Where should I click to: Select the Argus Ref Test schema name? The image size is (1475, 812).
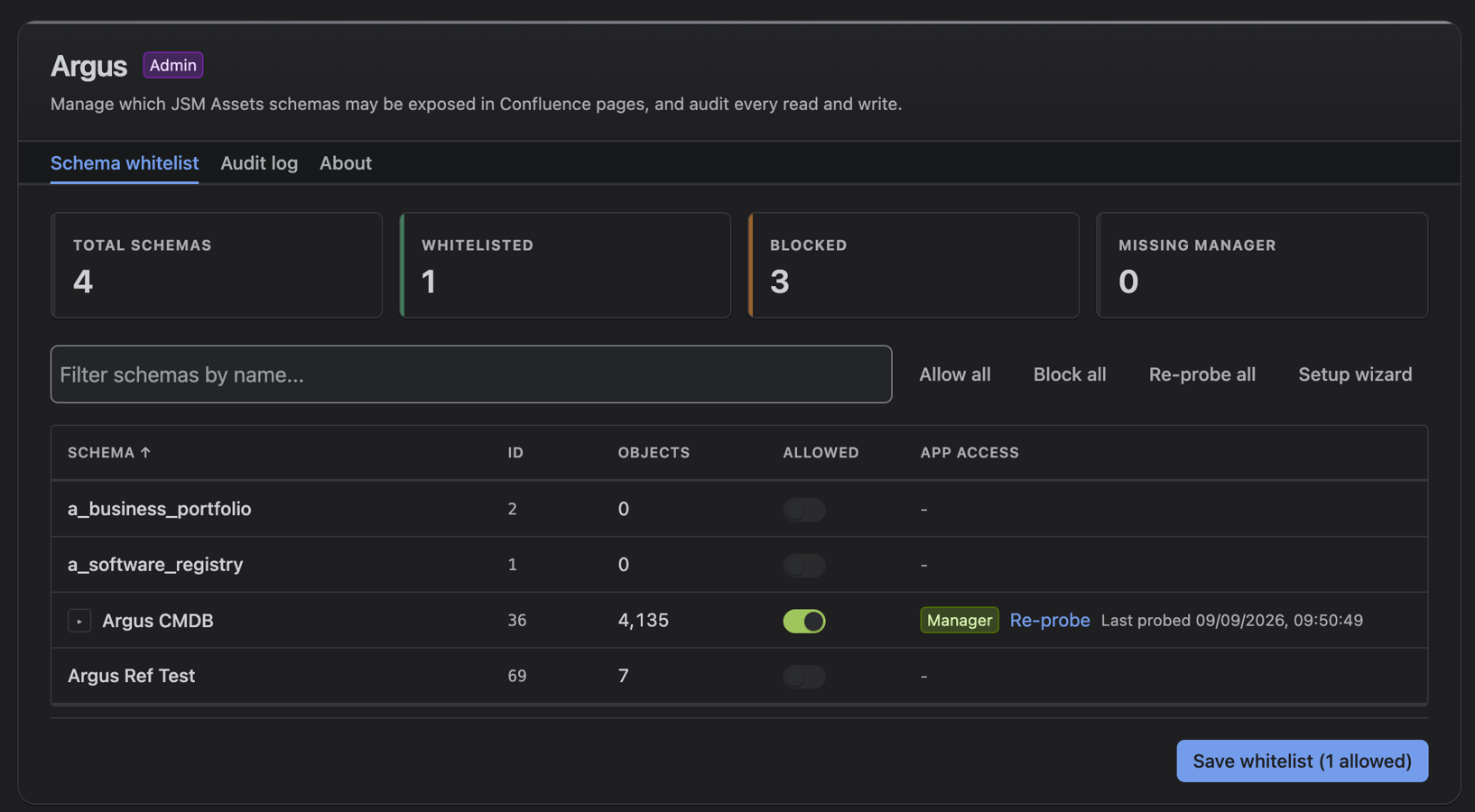coord(131,676)
